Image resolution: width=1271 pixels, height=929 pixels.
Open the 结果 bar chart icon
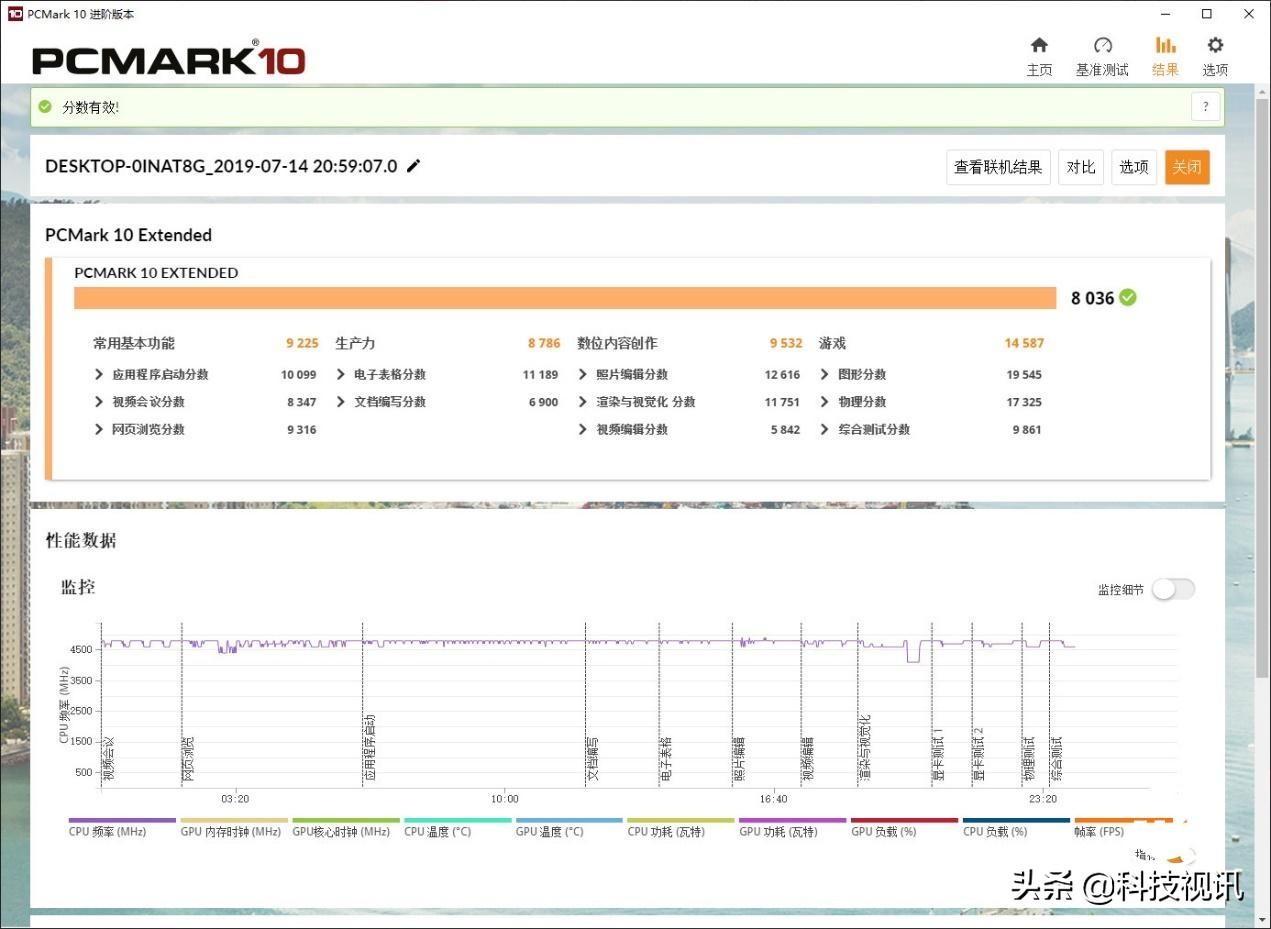[1165, 45]
